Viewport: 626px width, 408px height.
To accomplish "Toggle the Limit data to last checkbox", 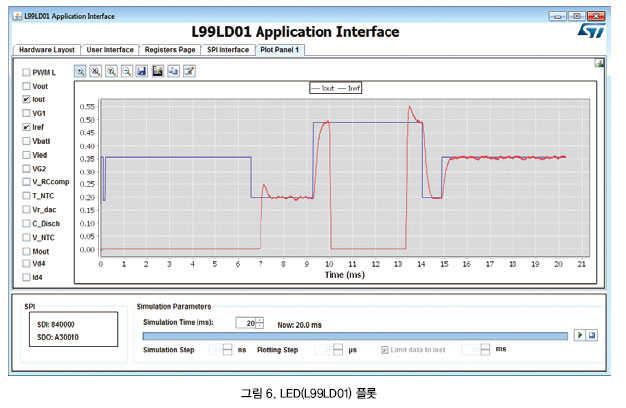I will pyautogui.click(x=385, y=350).
